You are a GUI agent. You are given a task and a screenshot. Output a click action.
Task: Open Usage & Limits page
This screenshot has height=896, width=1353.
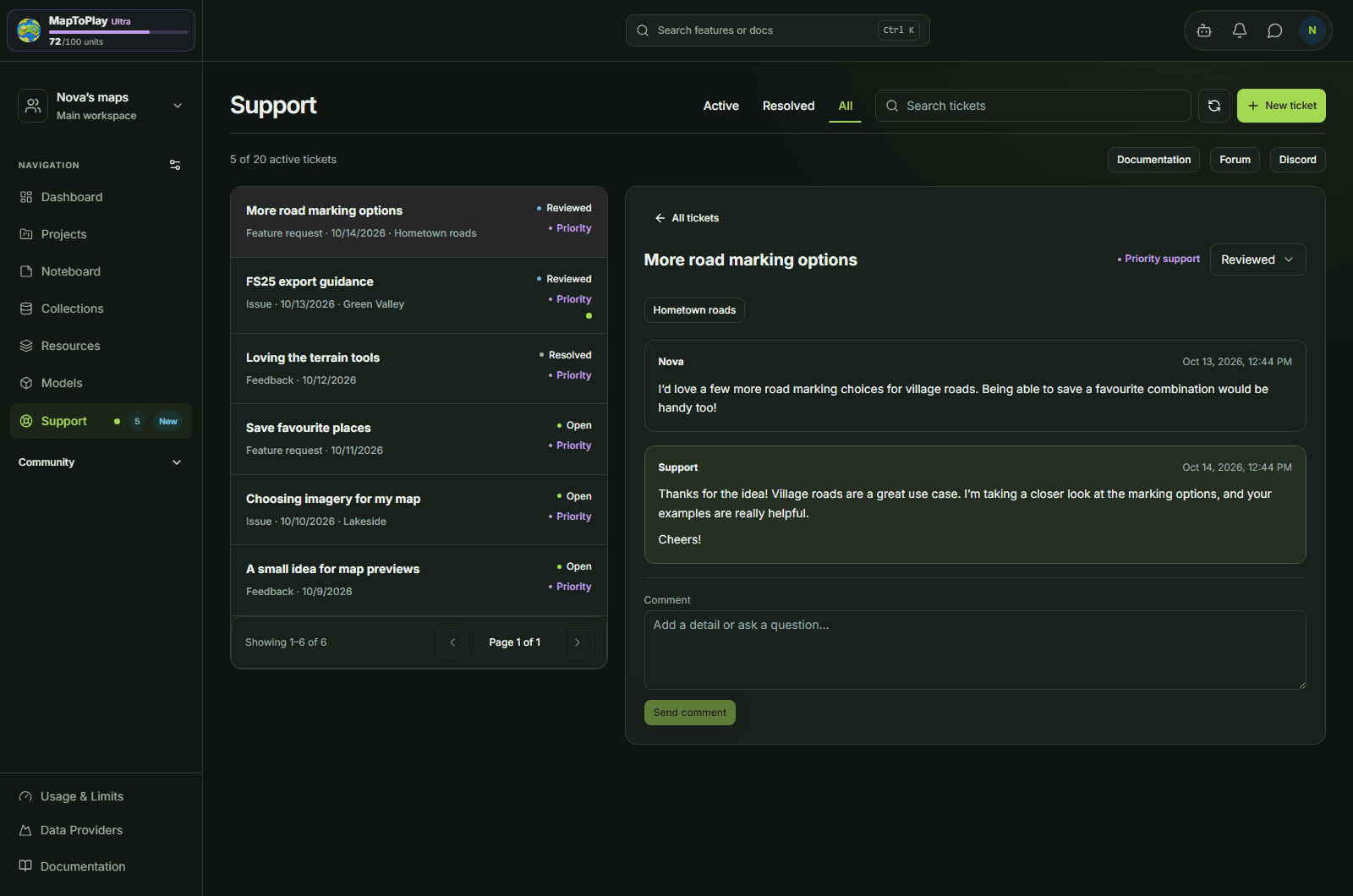[x=101, y=796]
